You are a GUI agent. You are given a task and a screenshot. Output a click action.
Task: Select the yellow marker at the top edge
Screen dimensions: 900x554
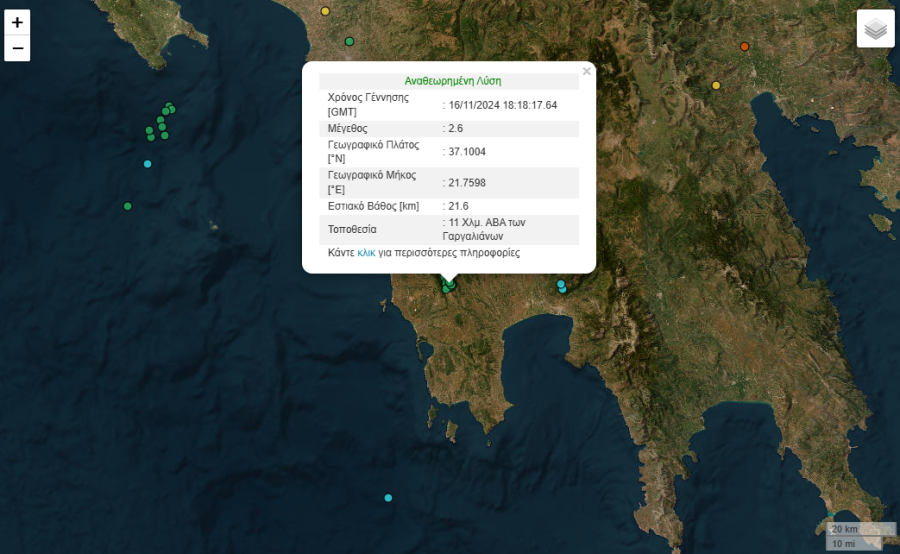pos(325,11)
